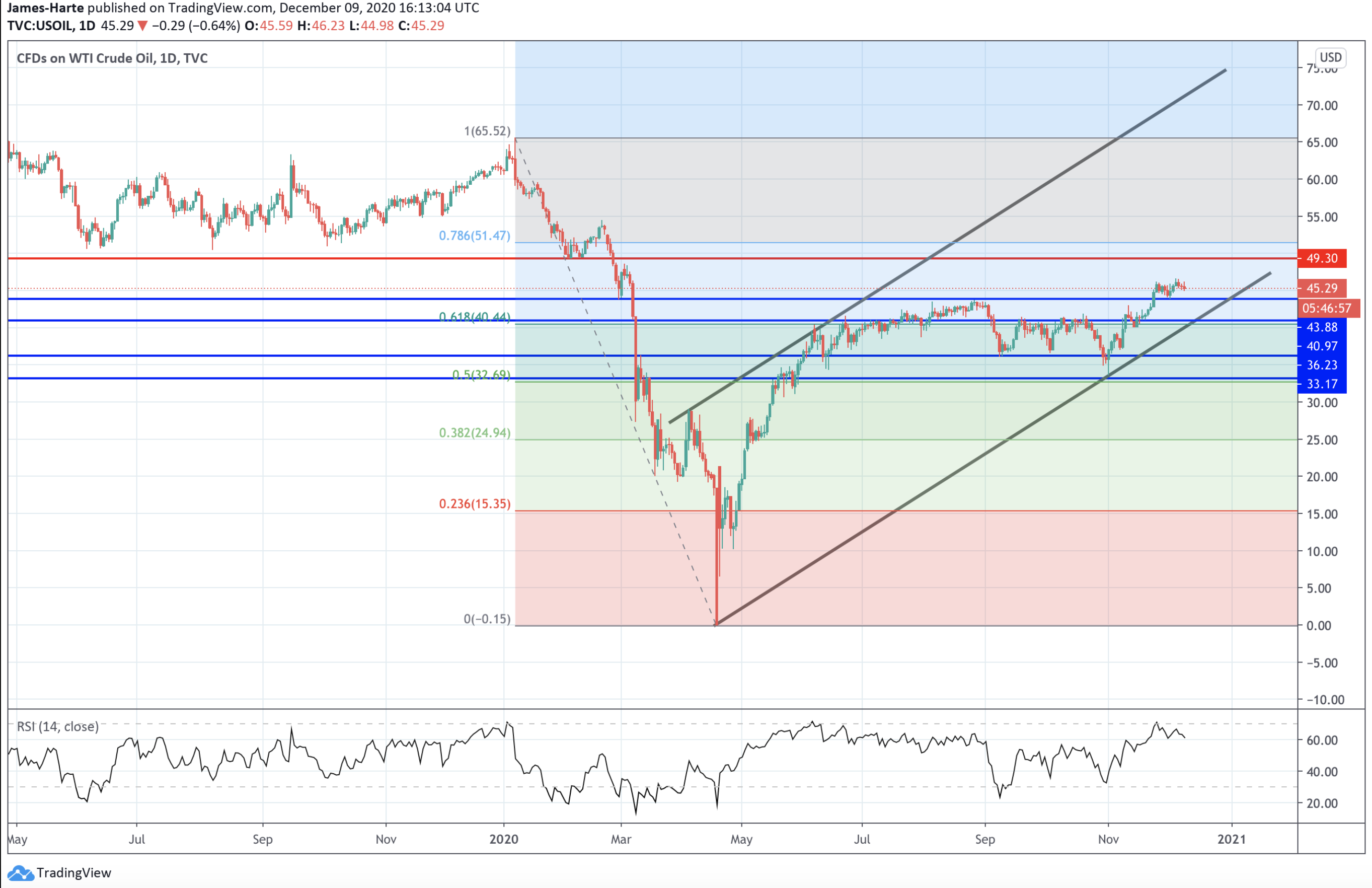Click the 05:46:57 countdown timer label

pos(1327,309)
